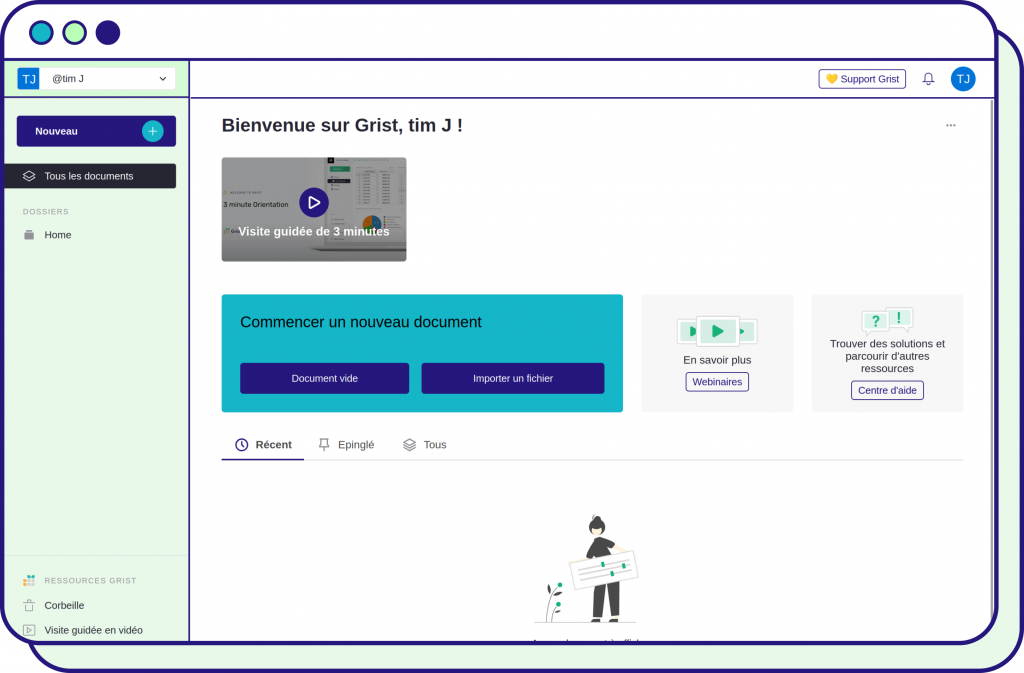
Task: Open notifications bell
Action: (928, 79)
